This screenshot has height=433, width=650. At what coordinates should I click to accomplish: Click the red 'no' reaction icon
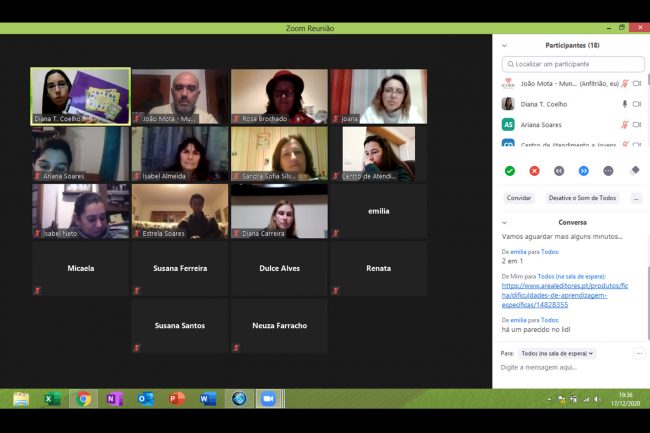click(534, 171)
